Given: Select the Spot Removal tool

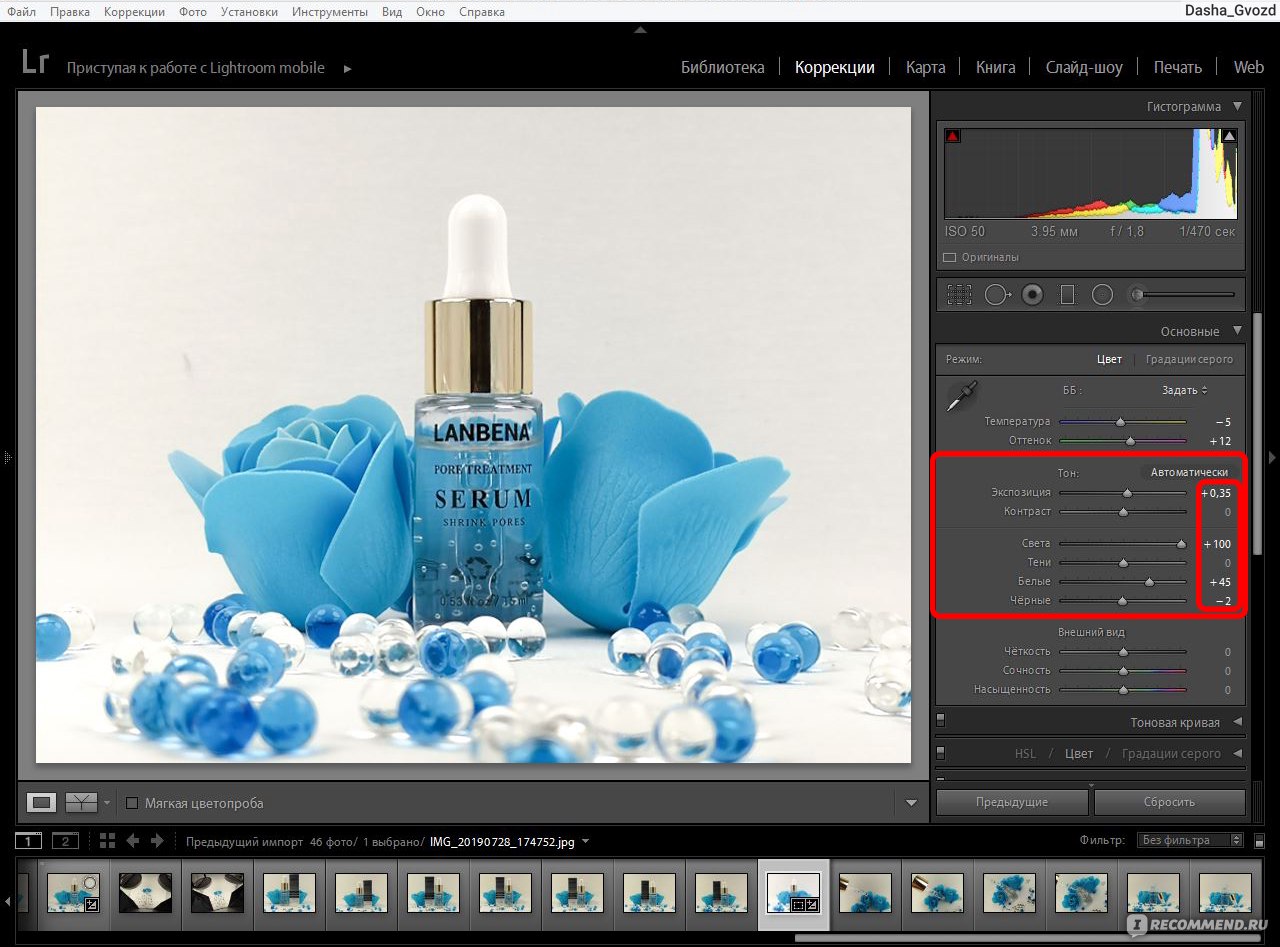Looking at the screenshot, I should point(997,294).
